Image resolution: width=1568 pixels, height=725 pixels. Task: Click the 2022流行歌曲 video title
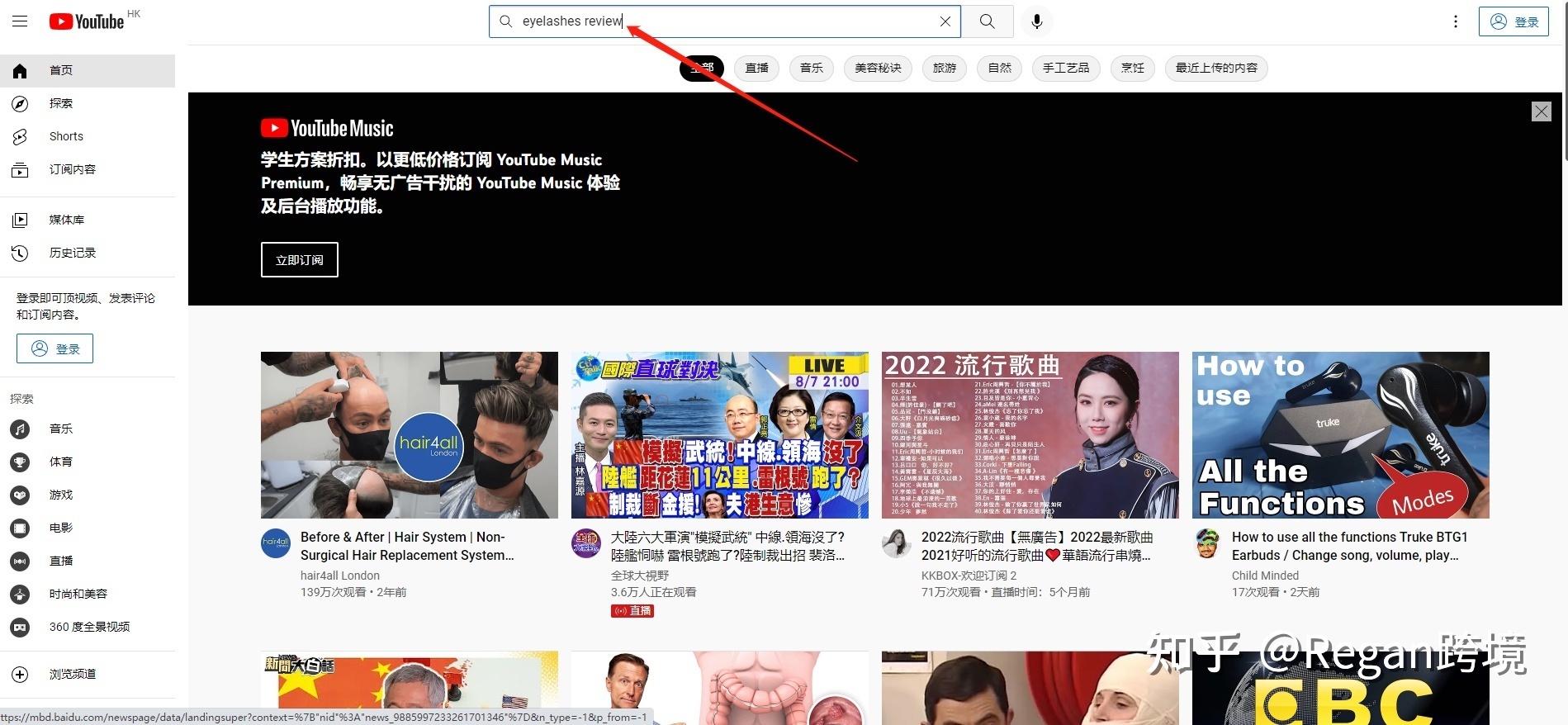click(x=1037, y=546)
